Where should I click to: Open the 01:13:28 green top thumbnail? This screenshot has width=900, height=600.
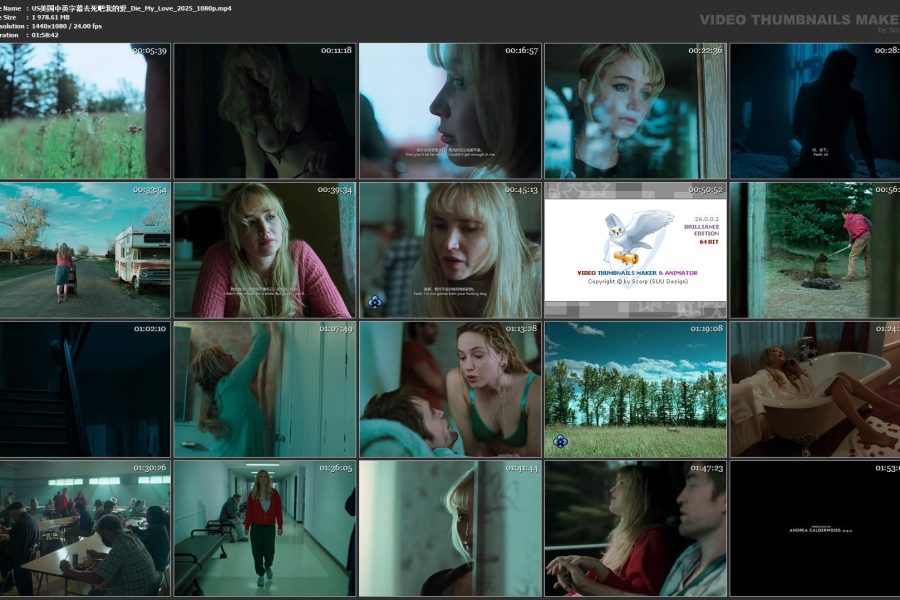point(450,389)
